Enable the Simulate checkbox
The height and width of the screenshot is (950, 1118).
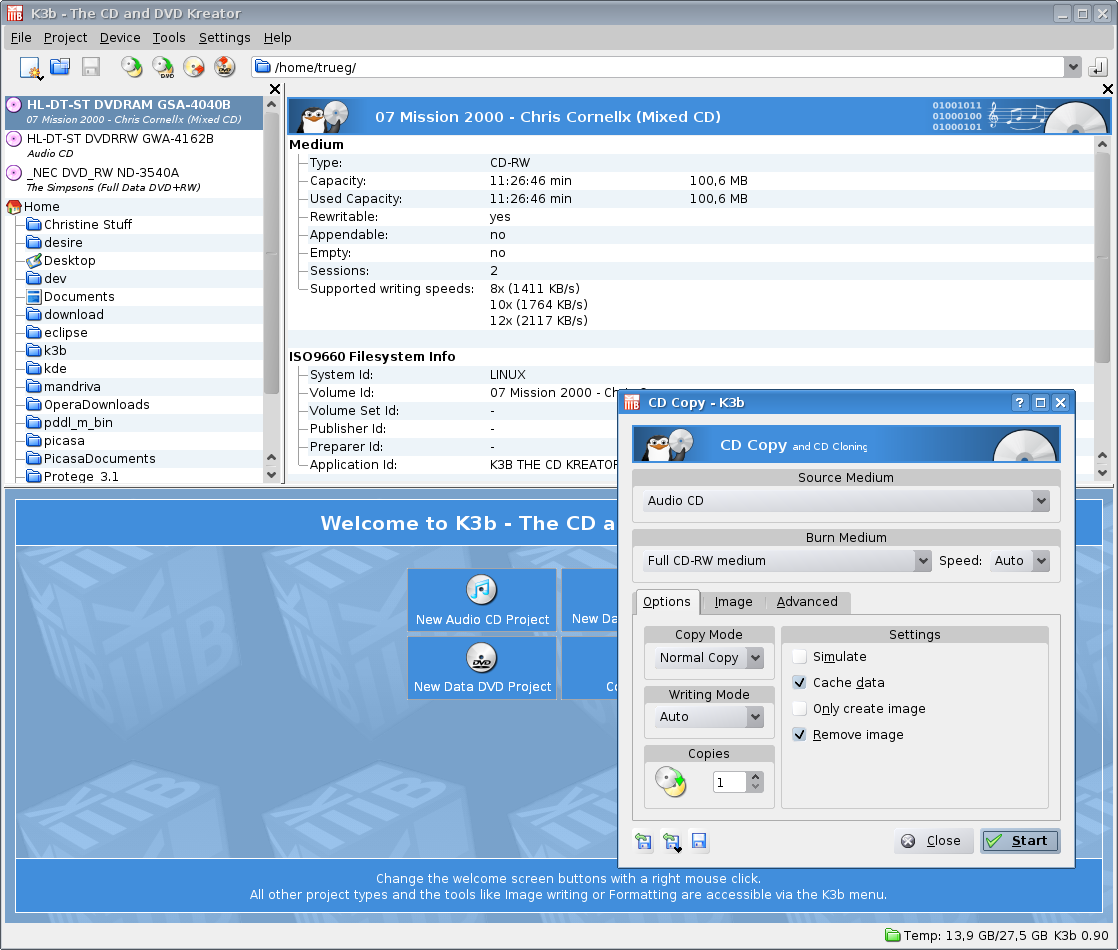800,657
